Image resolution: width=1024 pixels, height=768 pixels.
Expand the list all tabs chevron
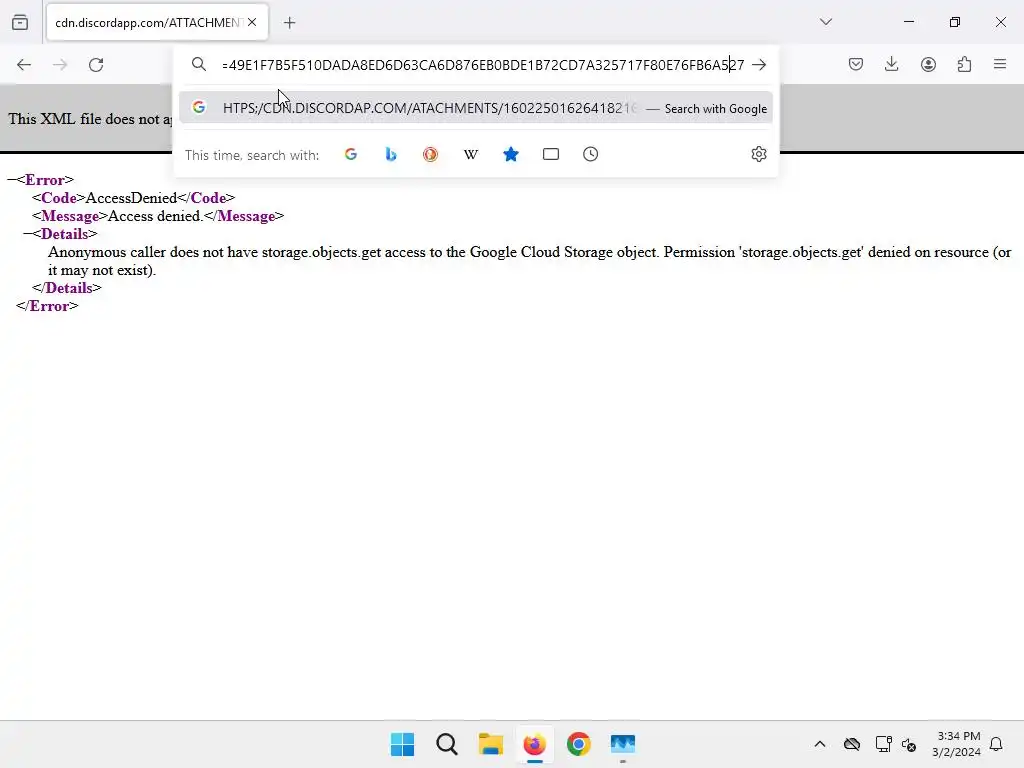[x=826, y=22]
